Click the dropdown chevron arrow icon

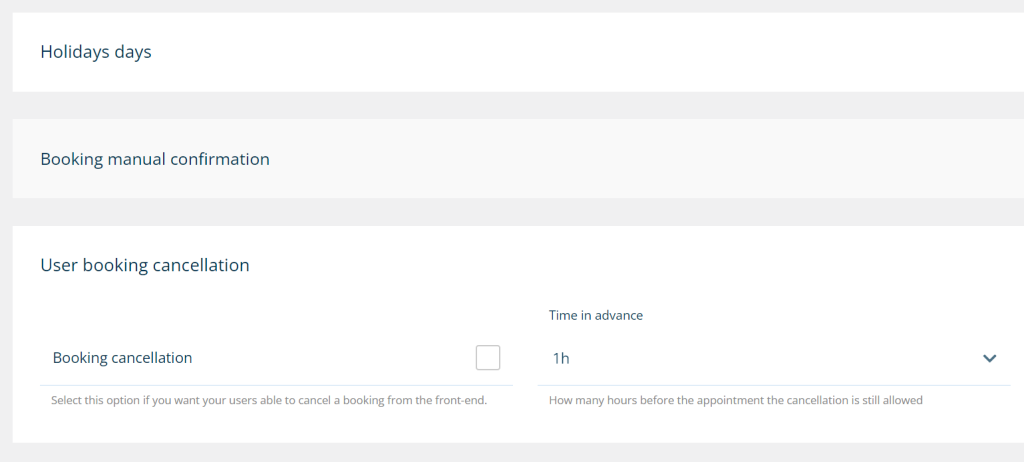pos(989,358)
